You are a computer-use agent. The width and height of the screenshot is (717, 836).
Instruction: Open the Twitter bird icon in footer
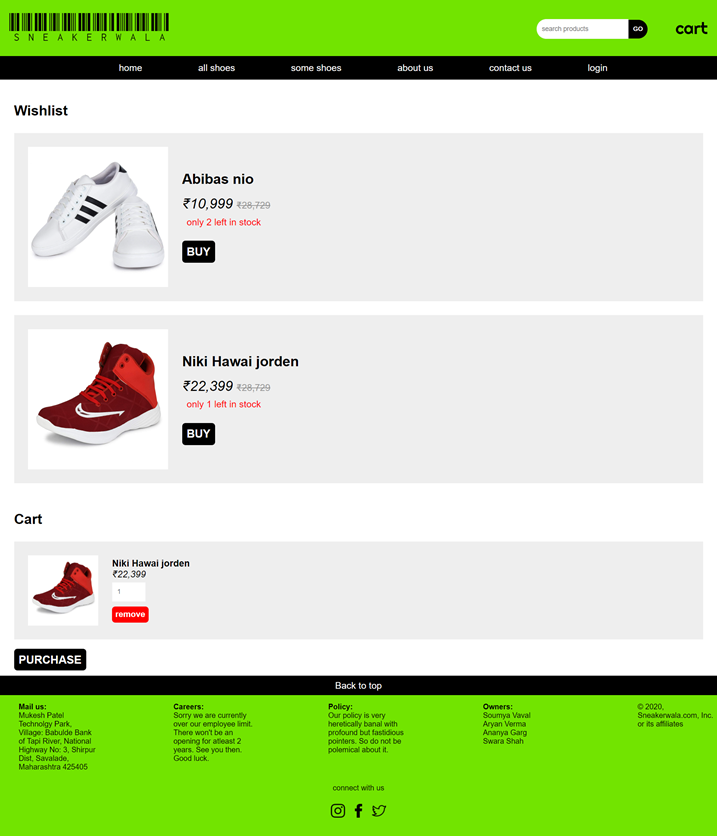click(x=379, y=810)
